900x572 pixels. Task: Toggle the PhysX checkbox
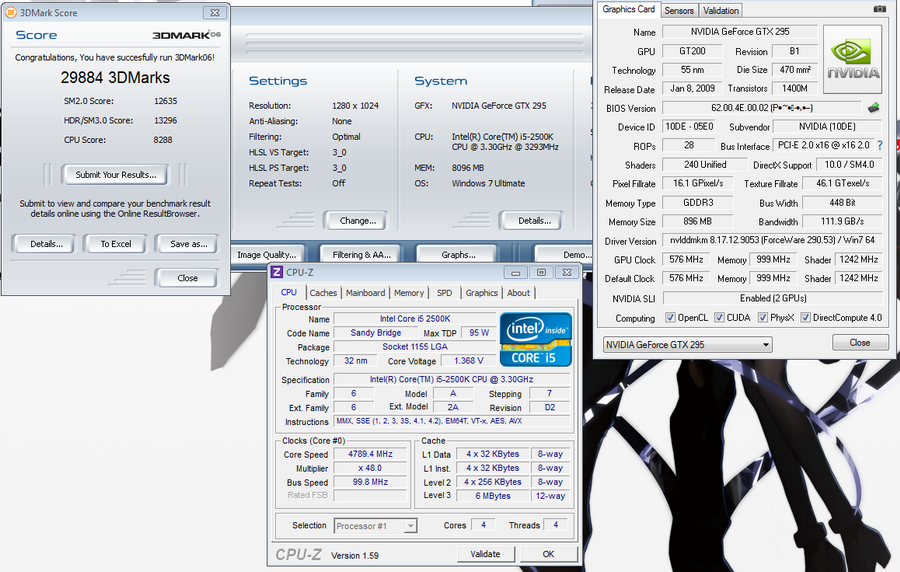763,317
